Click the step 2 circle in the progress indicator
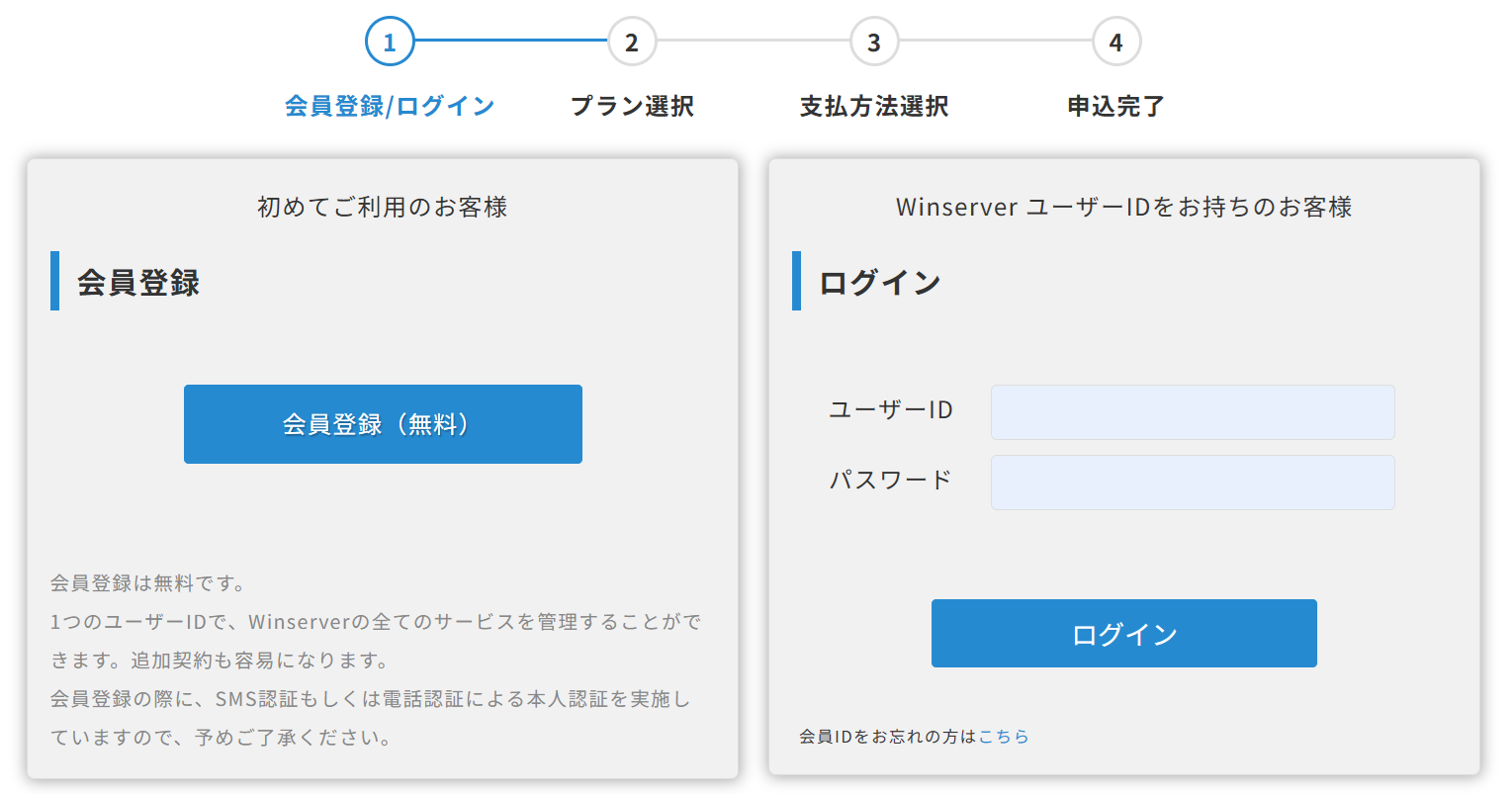Image resolution: width=1512 pixels, height=794 pixels. [x=632, y=42]
